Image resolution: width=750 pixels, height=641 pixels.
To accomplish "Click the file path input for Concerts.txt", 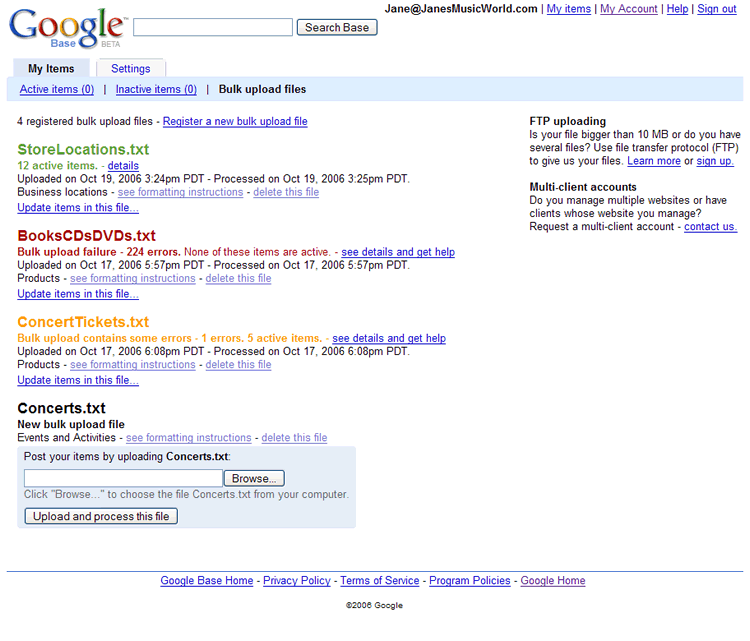I will click(123, 478).
